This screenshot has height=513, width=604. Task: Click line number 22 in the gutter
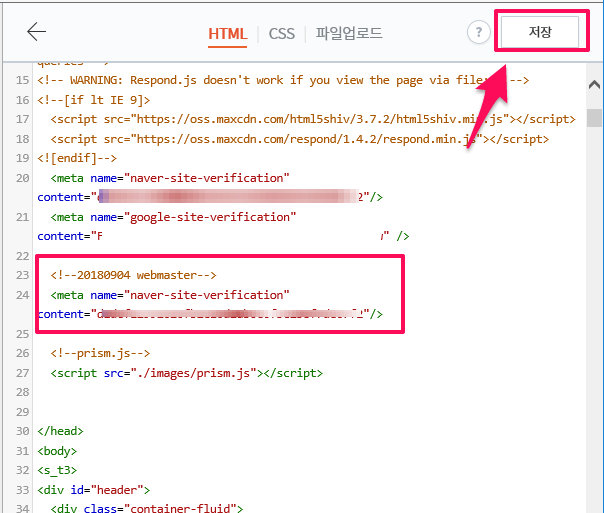pos(22,256)
